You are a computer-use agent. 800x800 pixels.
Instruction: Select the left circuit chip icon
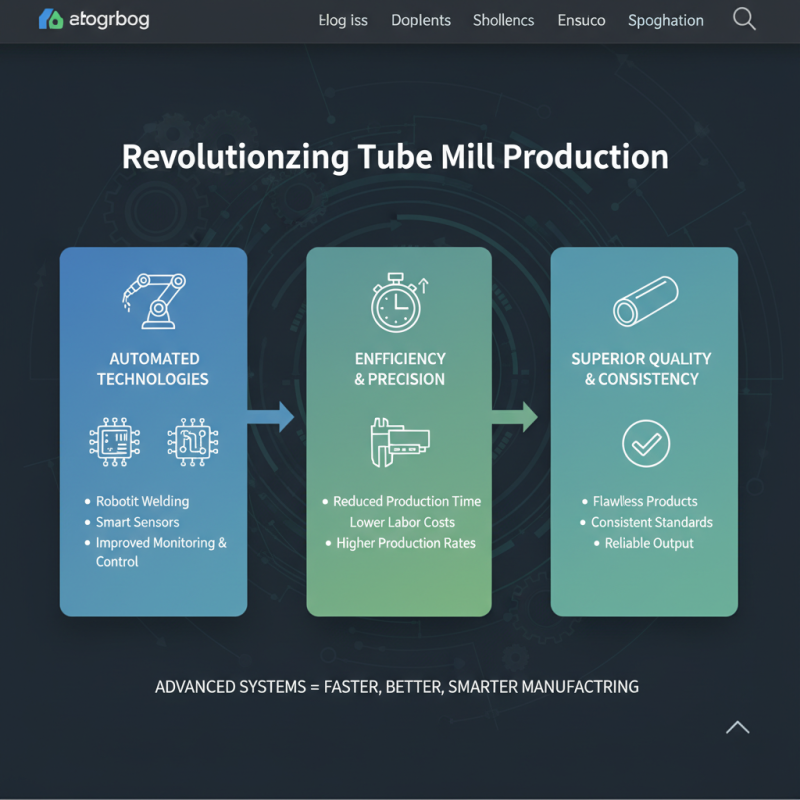coord(115,441)
